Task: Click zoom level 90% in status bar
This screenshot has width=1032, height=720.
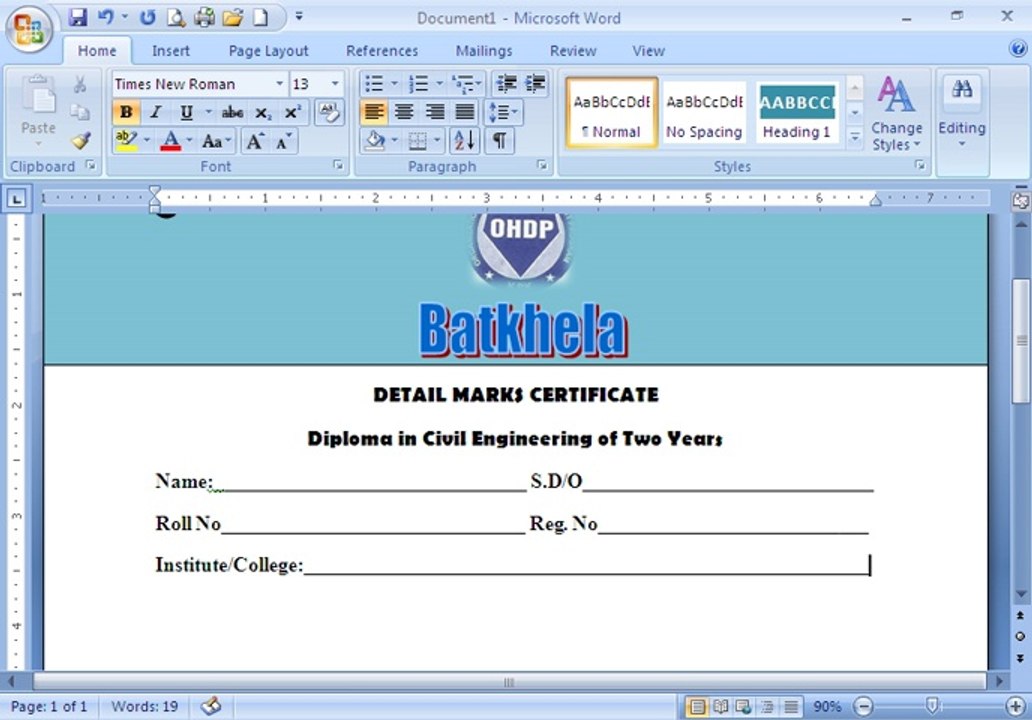Action: click(827, 707)
